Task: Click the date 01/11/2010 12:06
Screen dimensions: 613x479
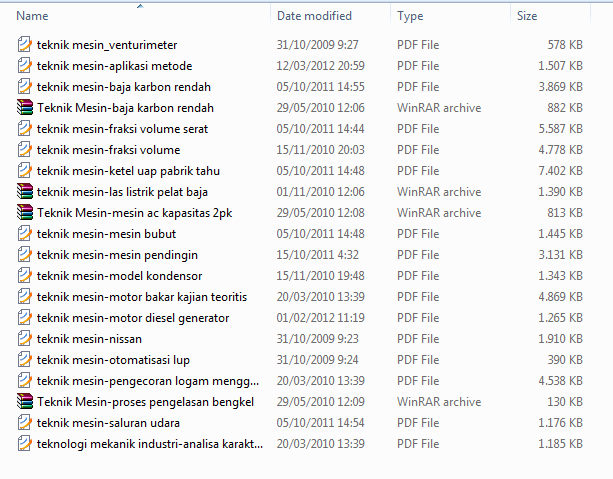Action: [x=321, y=192]
